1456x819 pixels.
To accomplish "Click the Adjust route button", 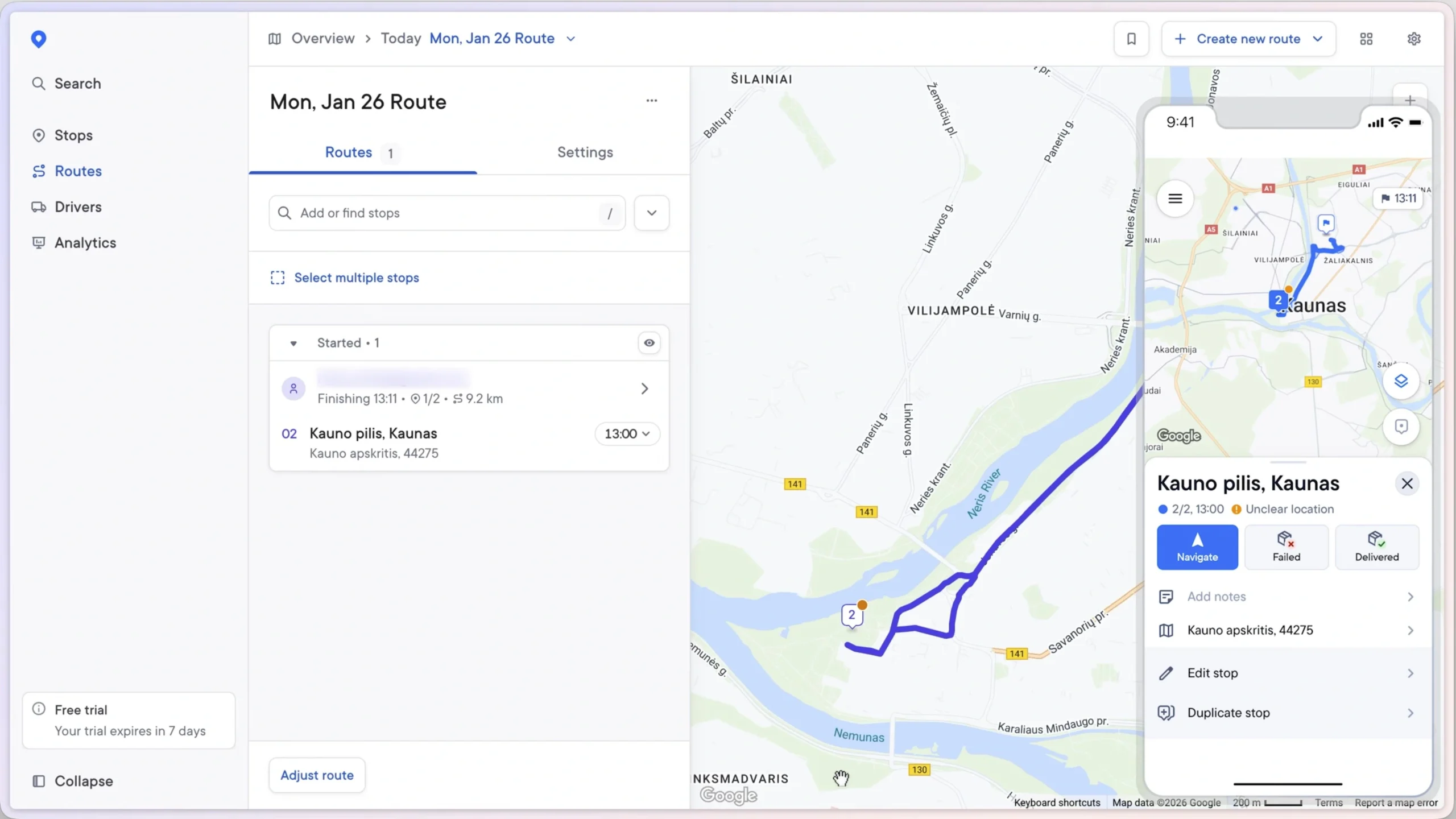I will (317, 775).
